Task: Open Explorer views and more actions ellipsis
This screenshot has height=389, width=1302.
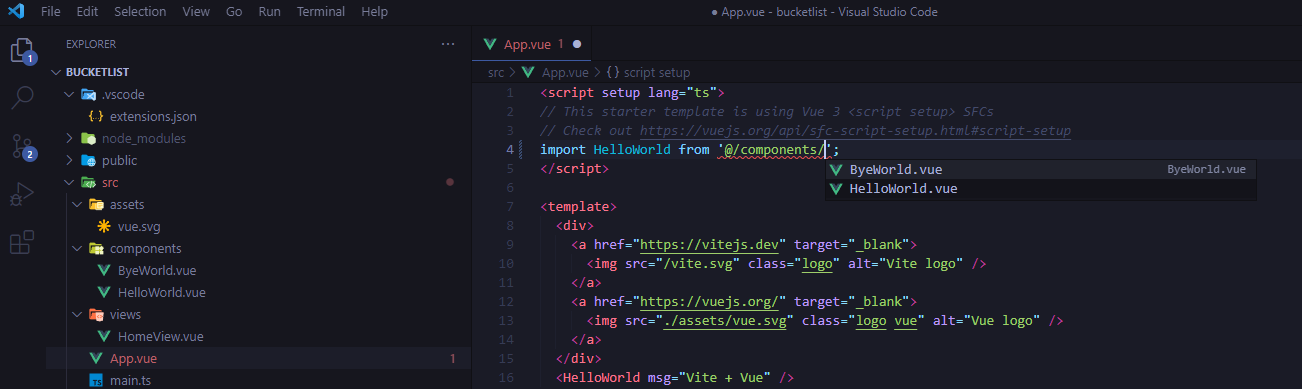Action: pyautogui.click(x=447, y=44)
